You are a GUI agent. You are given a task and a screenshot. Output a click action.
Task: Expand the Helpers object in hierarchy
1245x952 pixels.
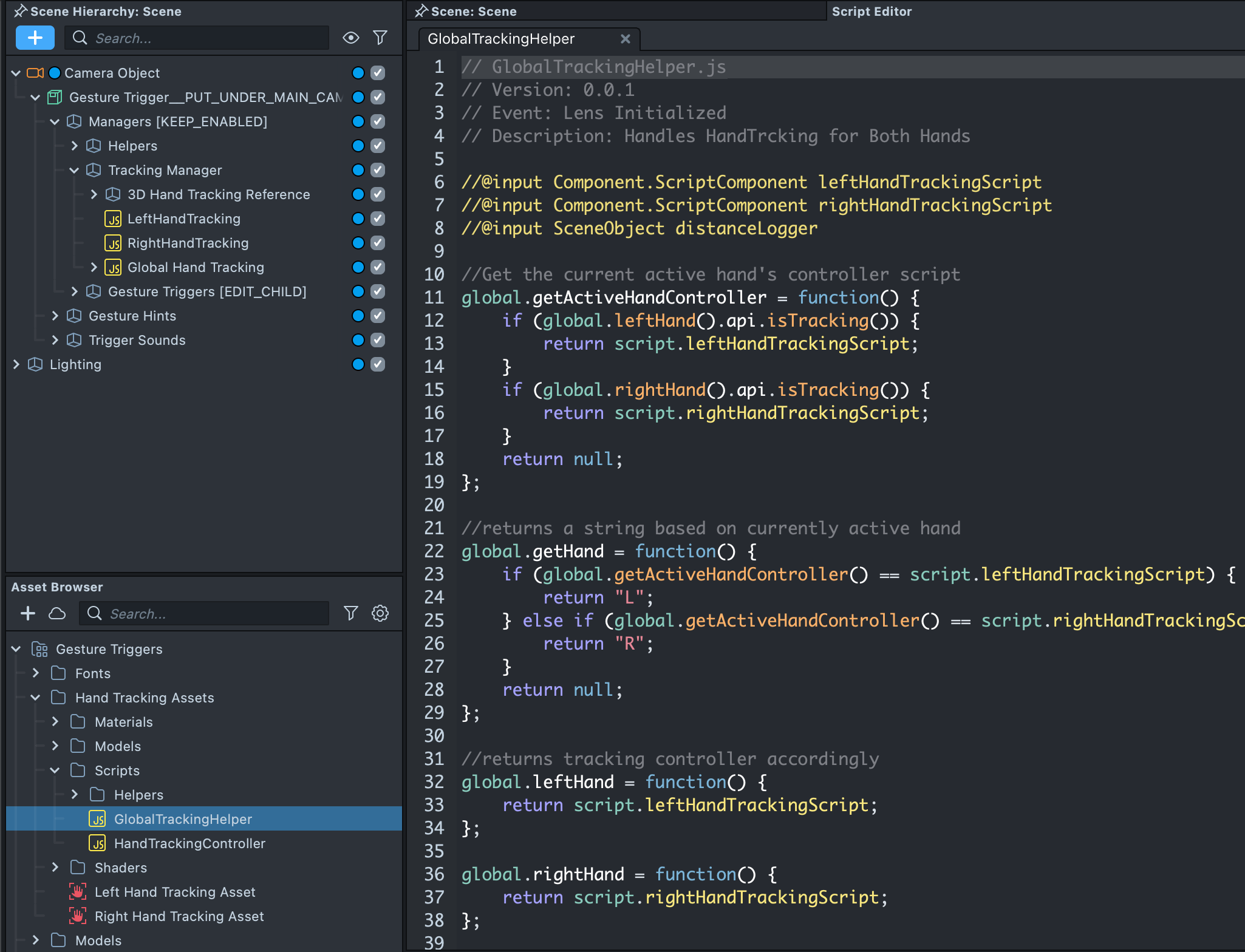(x=75, y=146)
